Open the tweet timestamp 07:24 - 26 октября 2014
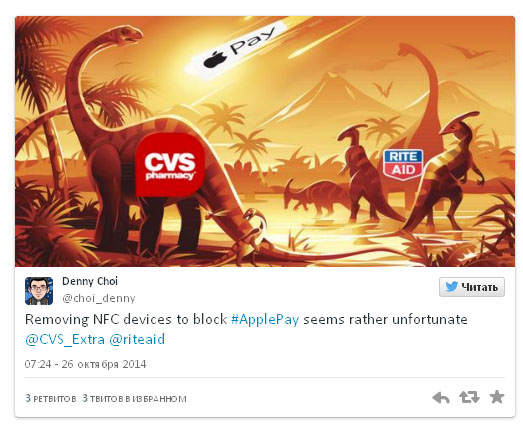Viewport: 523px width, 430px height. coord(85,364)
